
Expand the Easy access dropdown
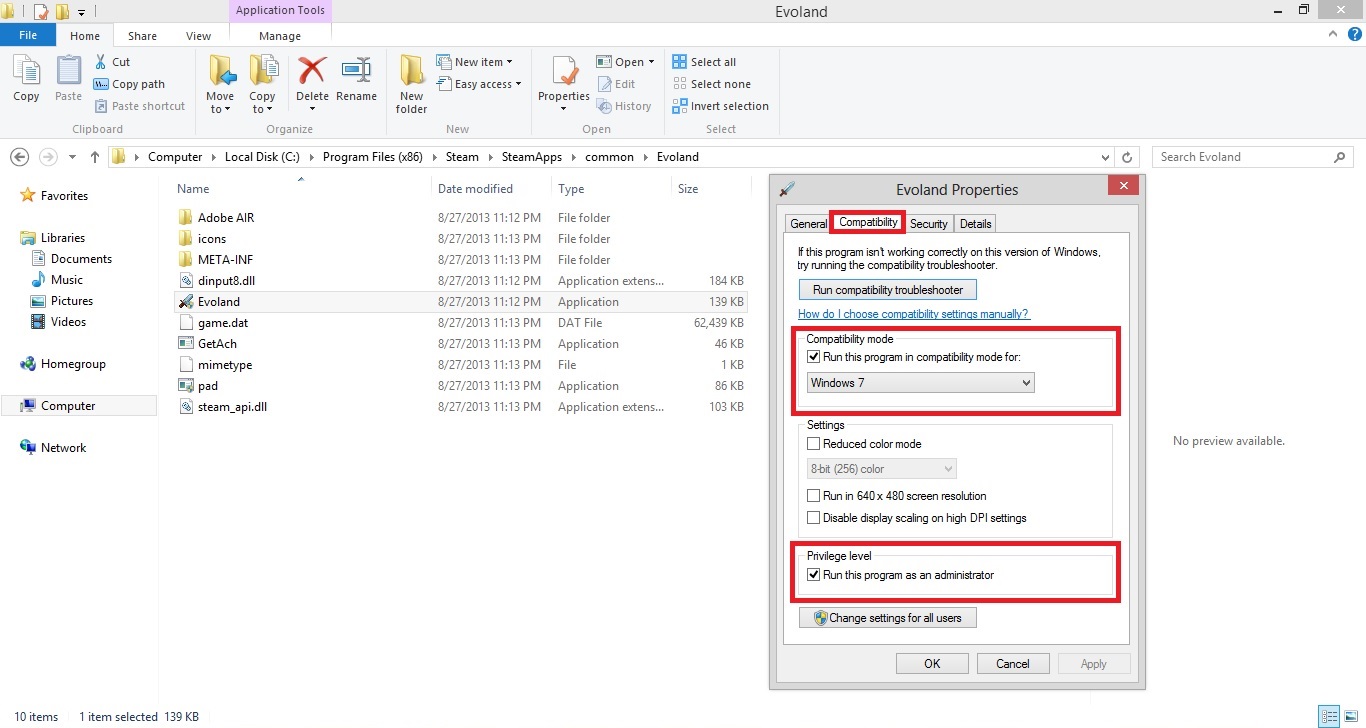pyautogui.click(x=518, y=84)
